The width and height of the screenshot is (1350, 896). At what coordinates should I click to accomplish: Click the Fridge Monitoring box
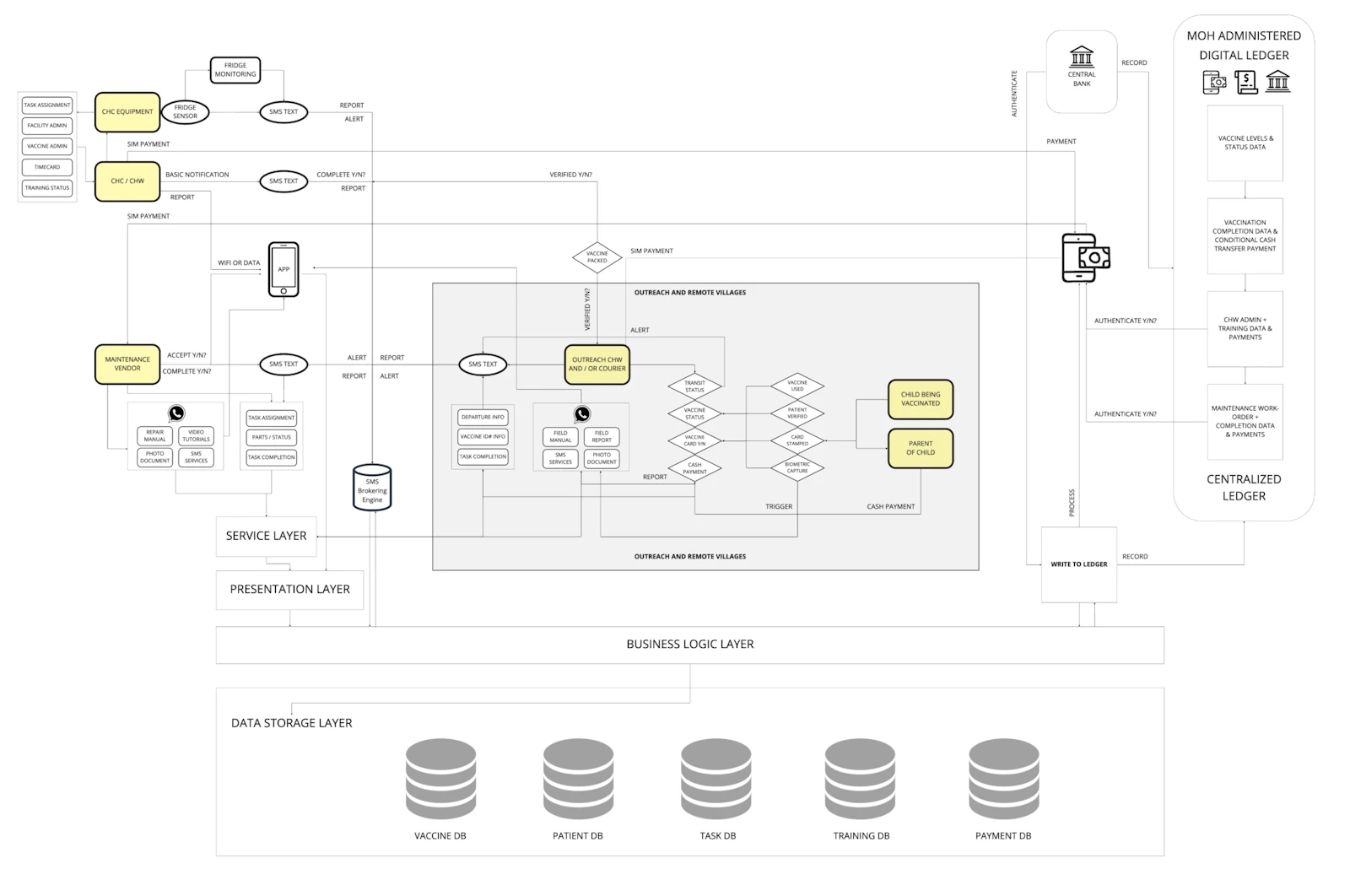(235, 70)
